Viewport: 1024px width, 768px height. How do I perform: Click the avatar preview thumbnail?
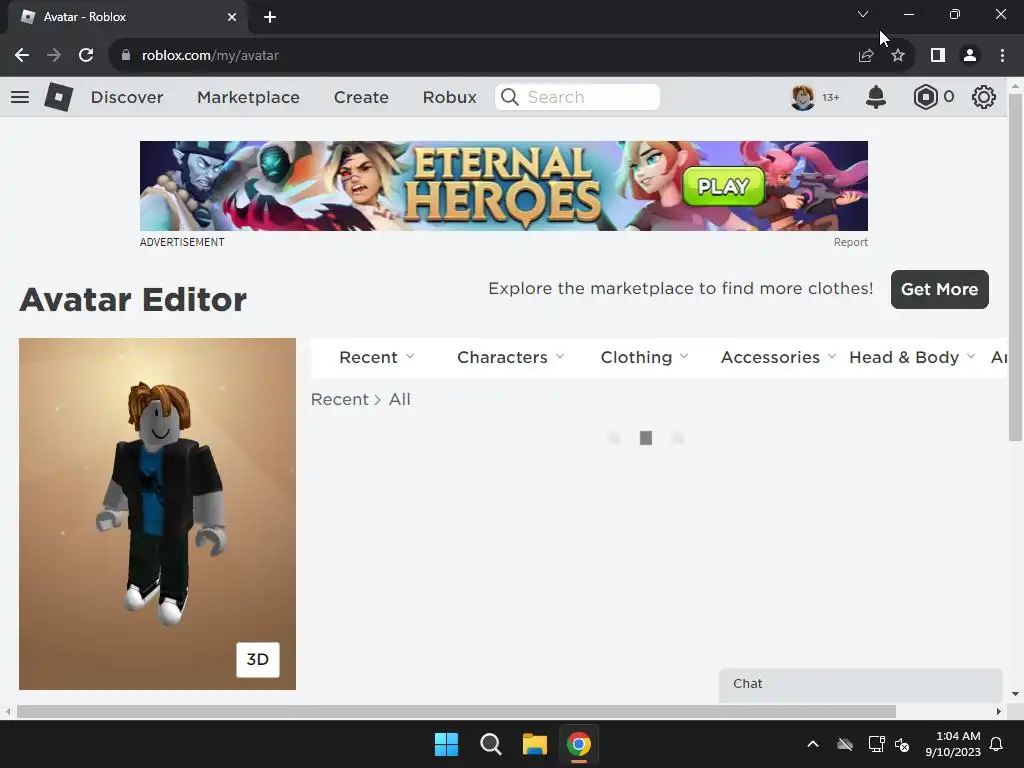click(x=157, y=514)
